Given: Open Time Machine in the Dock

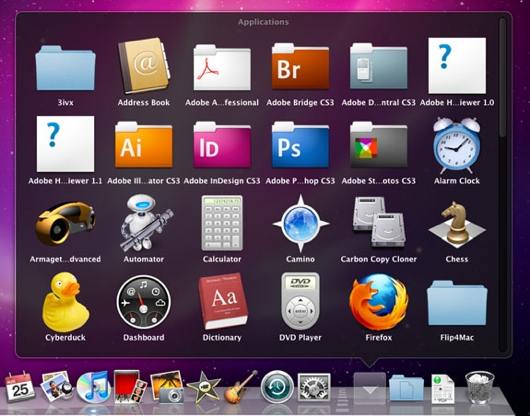Looking at the screenshot, I should 277,387.
